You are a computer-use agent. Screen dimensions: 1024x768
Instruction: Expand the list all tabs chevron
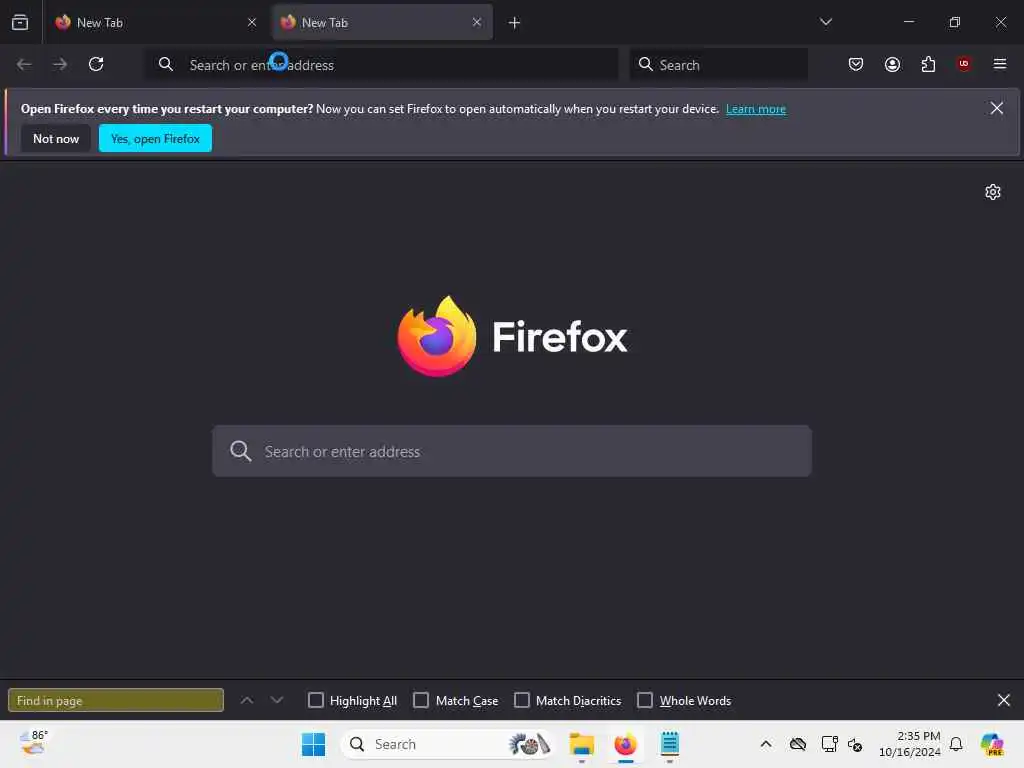[825, 22]
